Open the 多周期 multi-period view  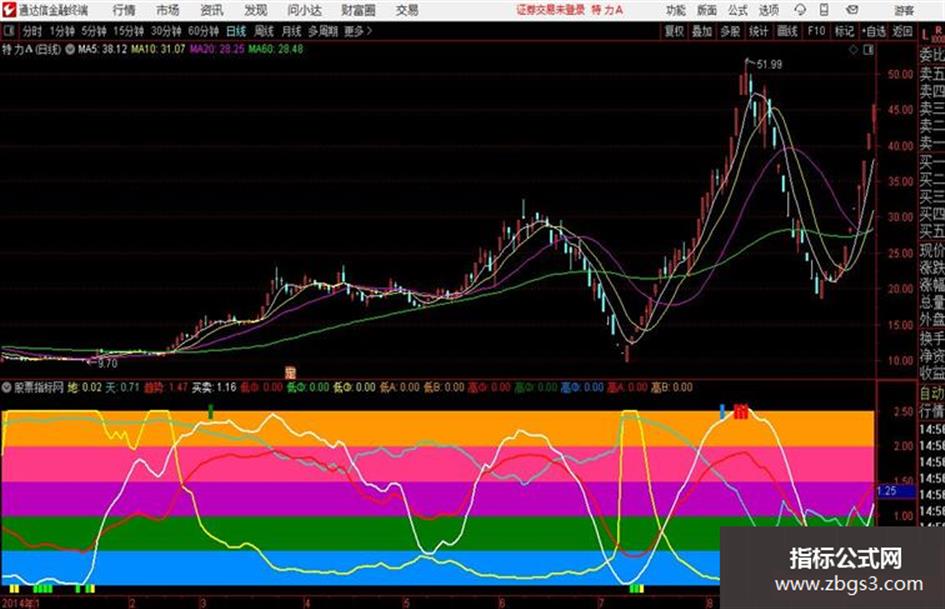pos(322,31)
